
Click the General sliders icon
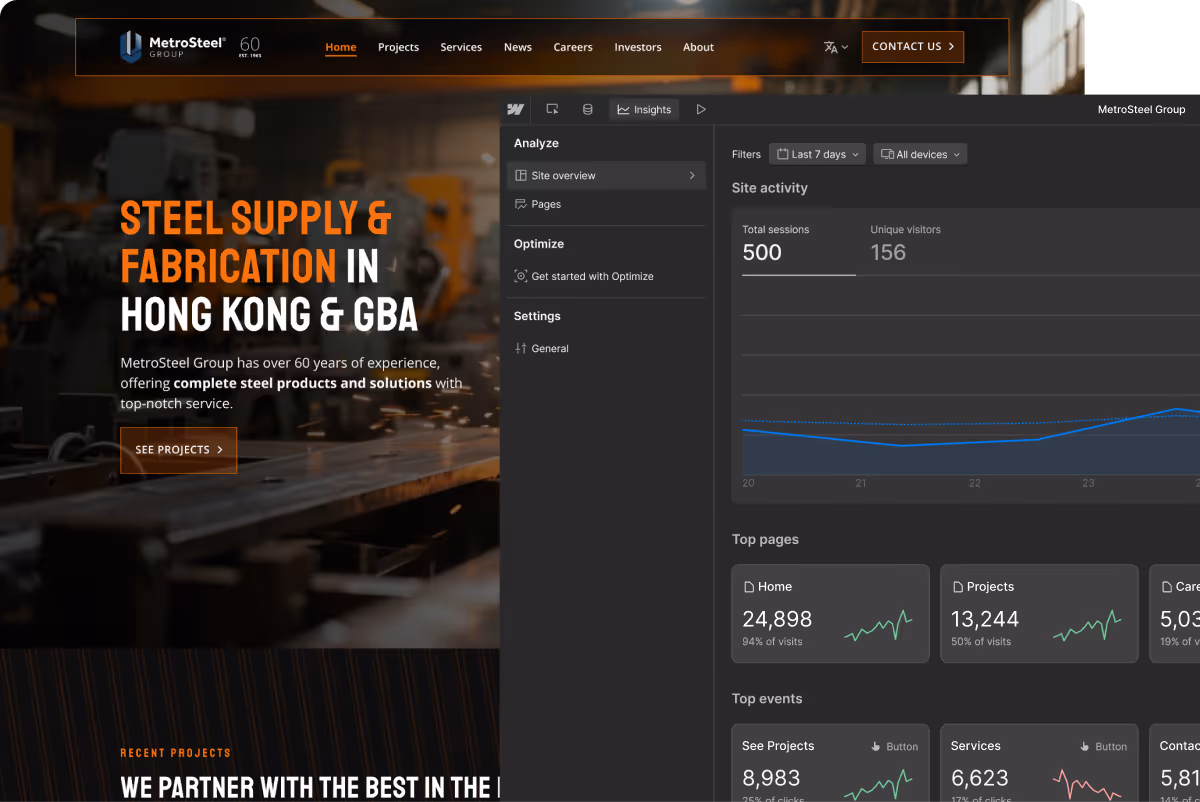point(520,348)
